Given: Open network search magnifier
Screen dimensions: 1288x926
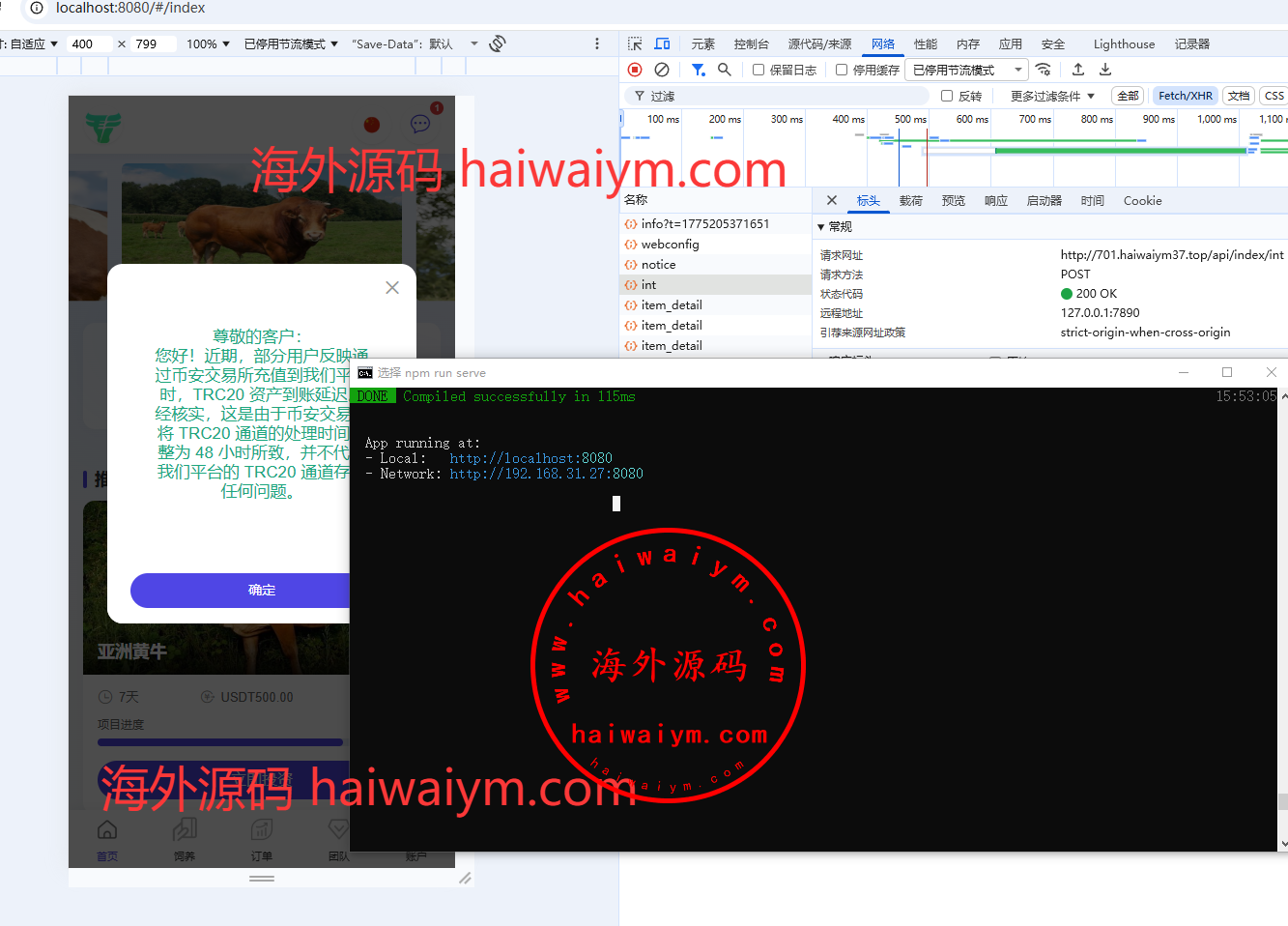Looking at the screenshot, I should point(725,70).
